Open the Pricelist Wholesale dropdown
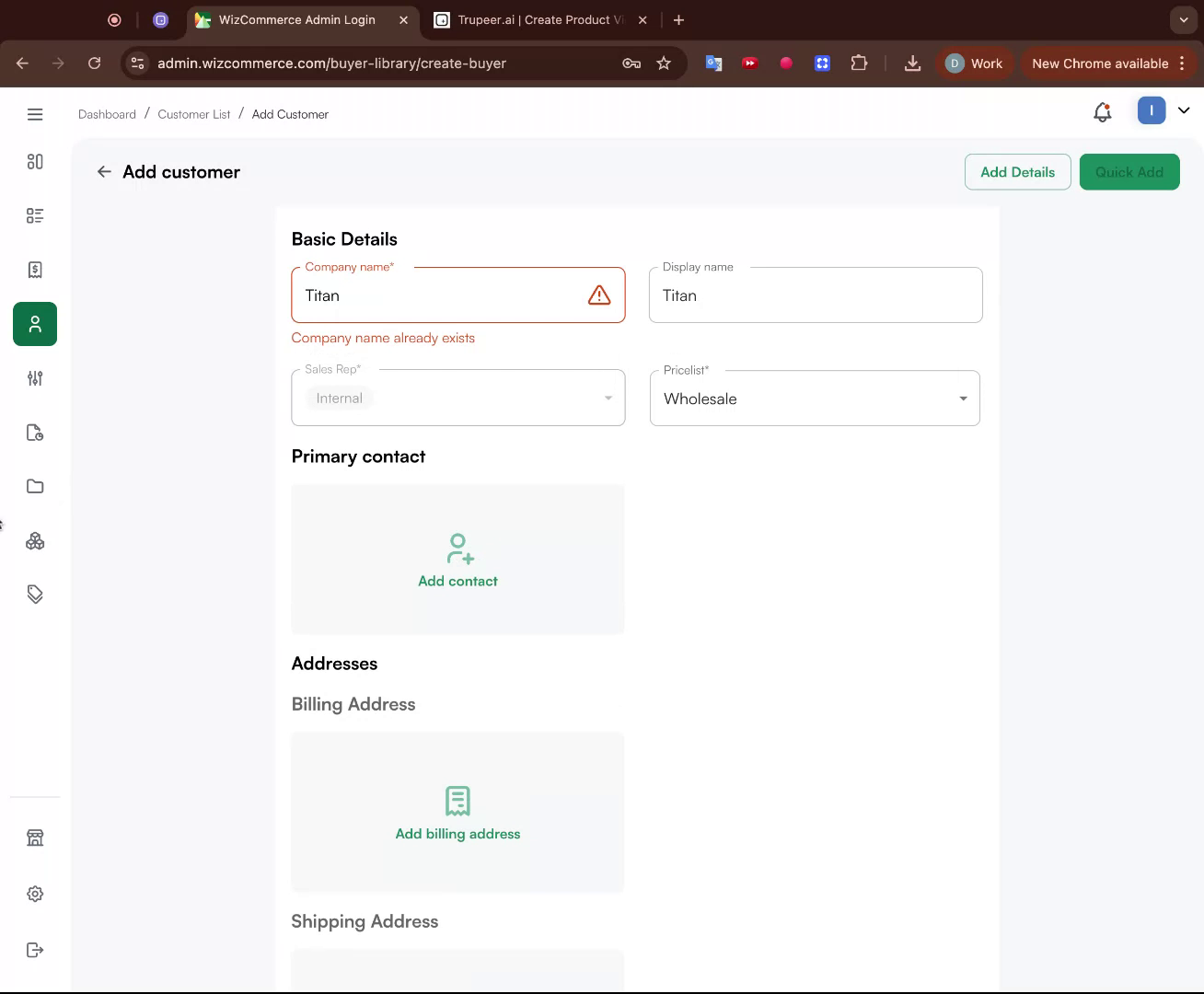The height and width of the screenshot is (994, 1204). (x=815, y=398)
